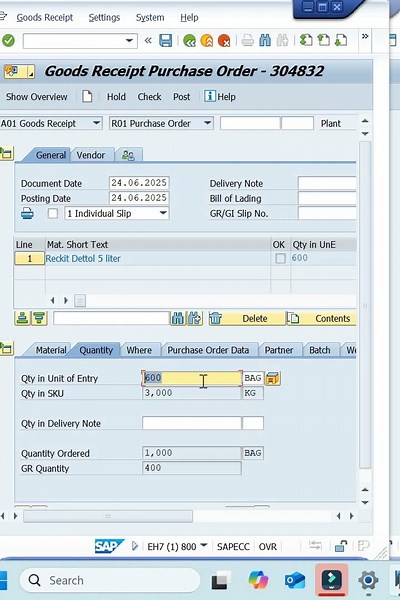
Task: Click the Windows taskbar Search box
Action: click(x=110, y=580)
